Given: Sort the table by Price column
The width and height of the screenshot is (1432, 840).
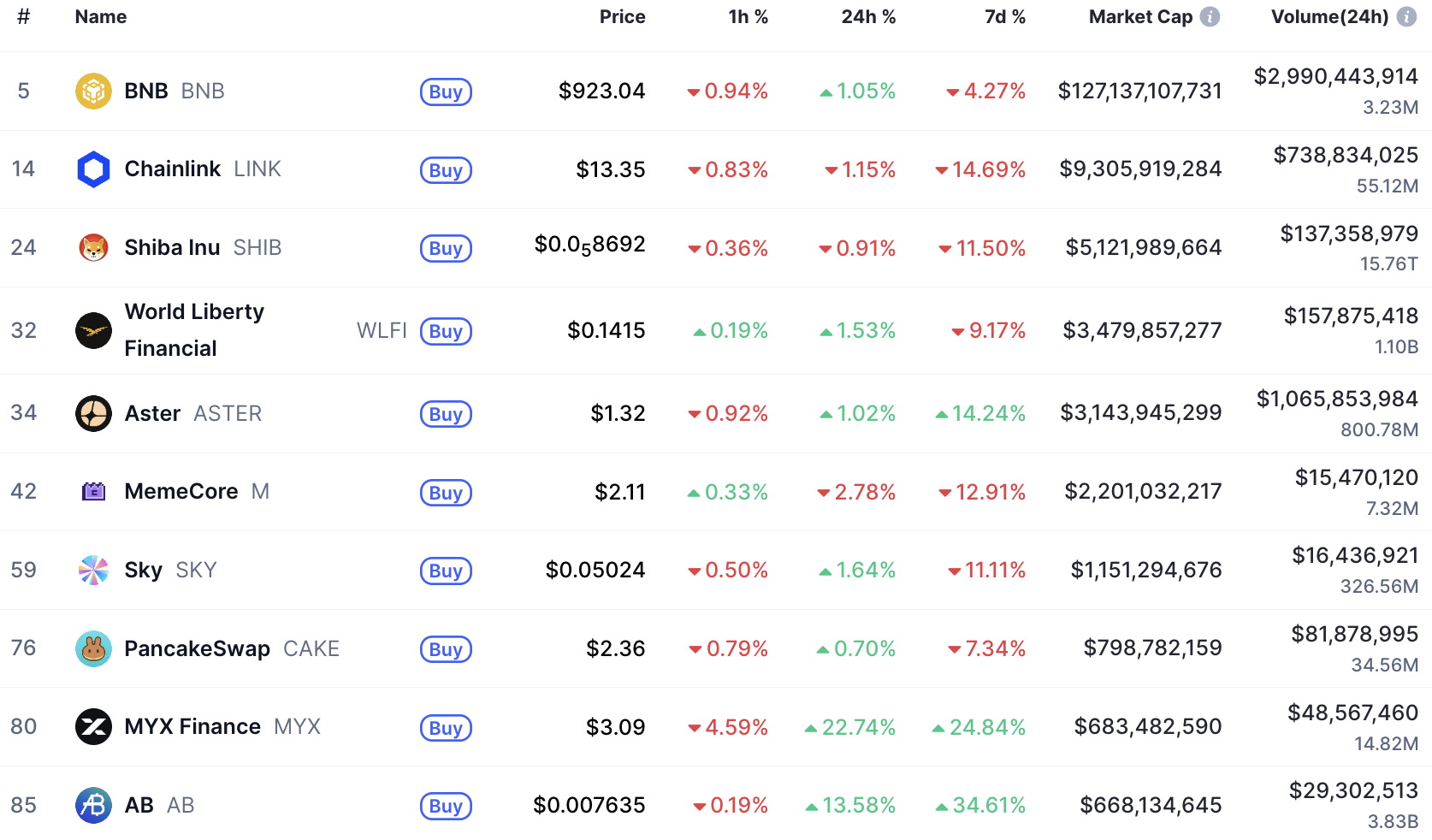Looking at the screenshot, I should [x=622, y=16].
